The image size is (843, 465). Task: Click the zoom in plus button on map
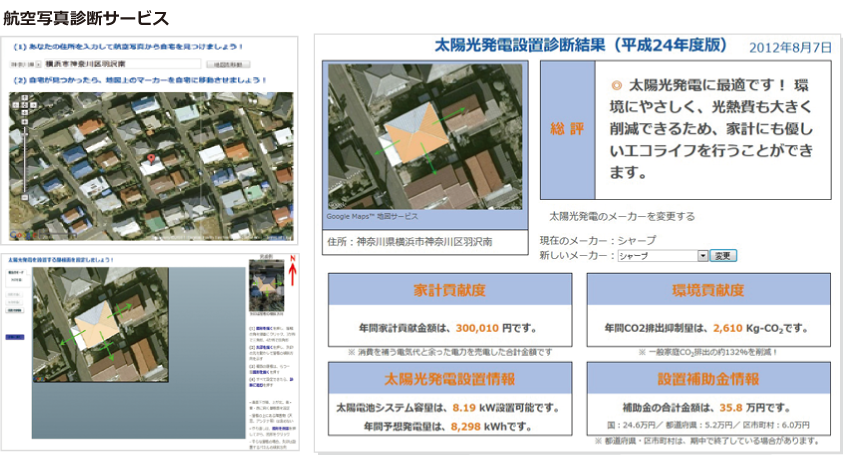coord(25,122)
